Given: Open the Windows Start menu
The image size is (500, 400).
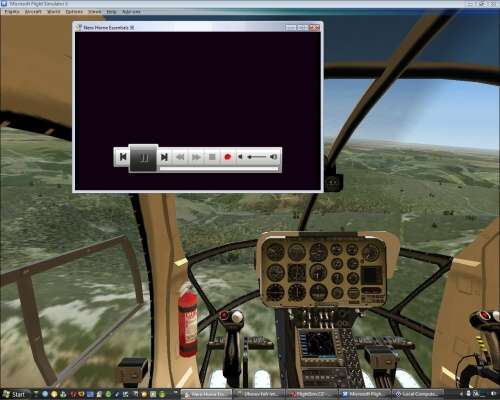Looking at the screenshot, I should coord(14,394).
